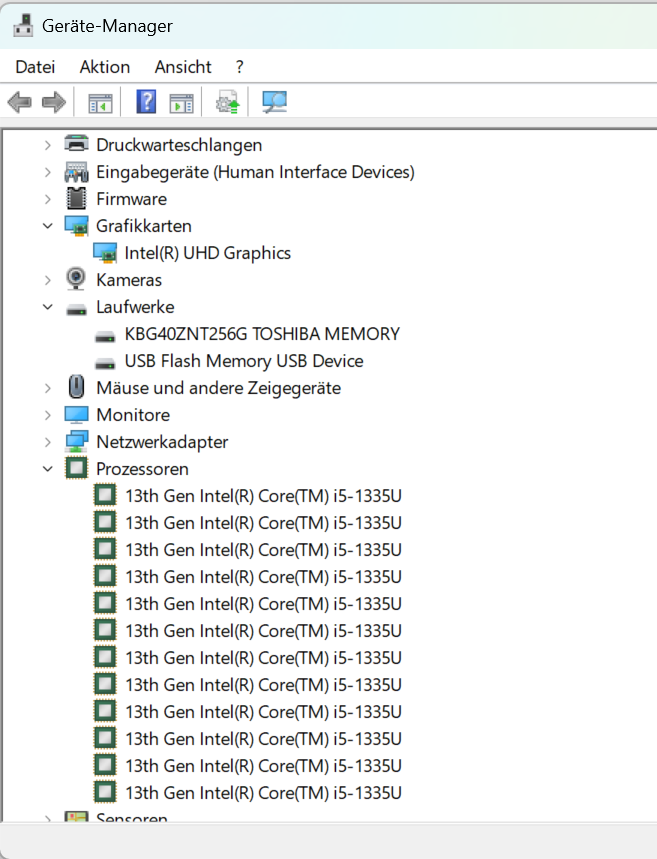Click the Back arrow toolbar icon

pos(20,102)
